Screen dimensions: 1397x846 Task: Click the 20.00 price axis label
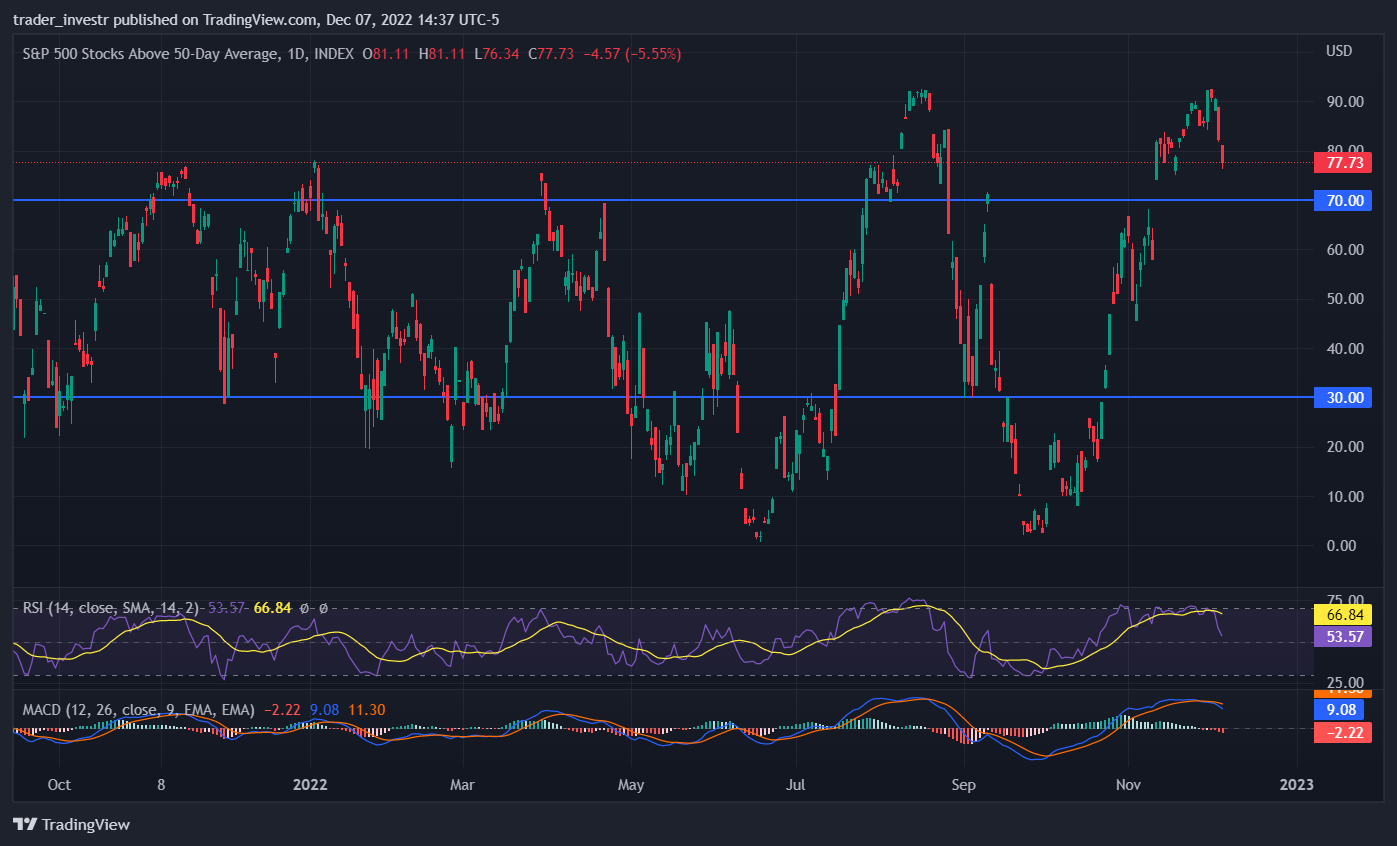(x=1345, y=447)
